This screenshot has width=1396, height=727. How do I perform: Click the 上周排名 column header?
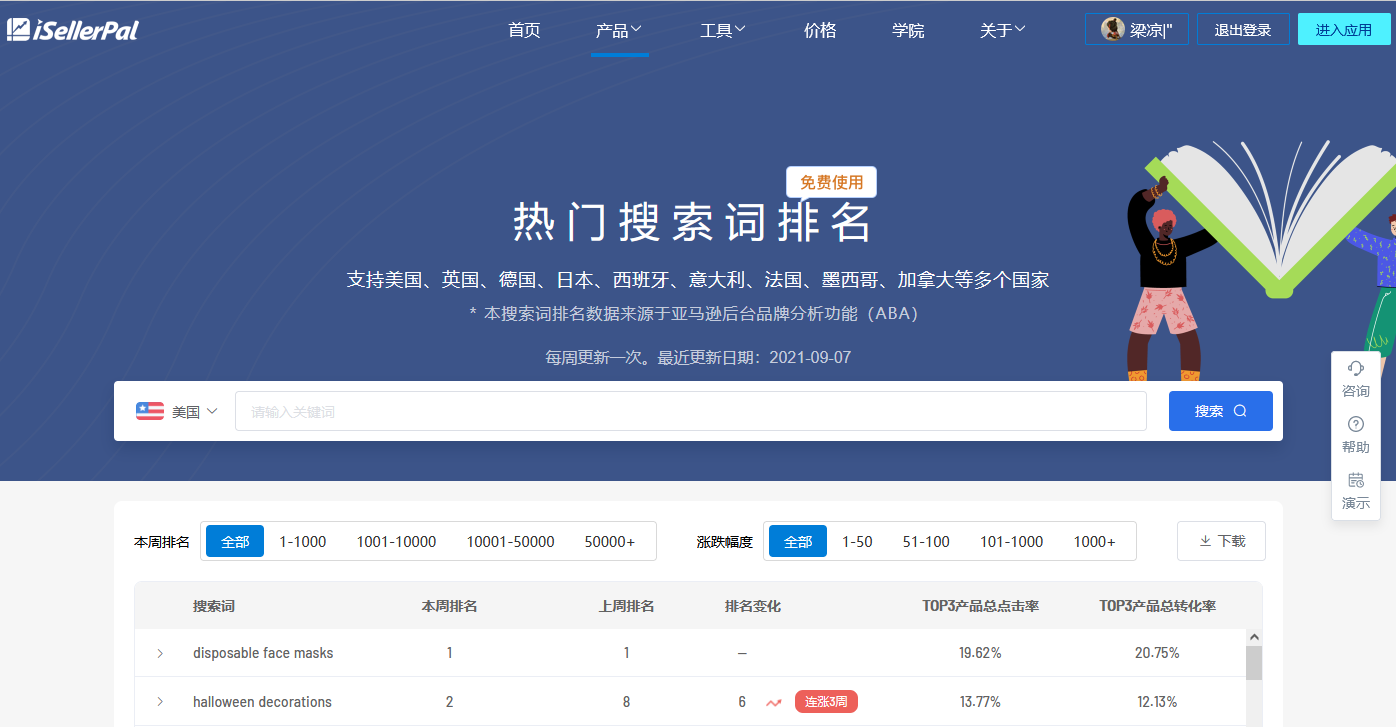click(x=627, y=606)
